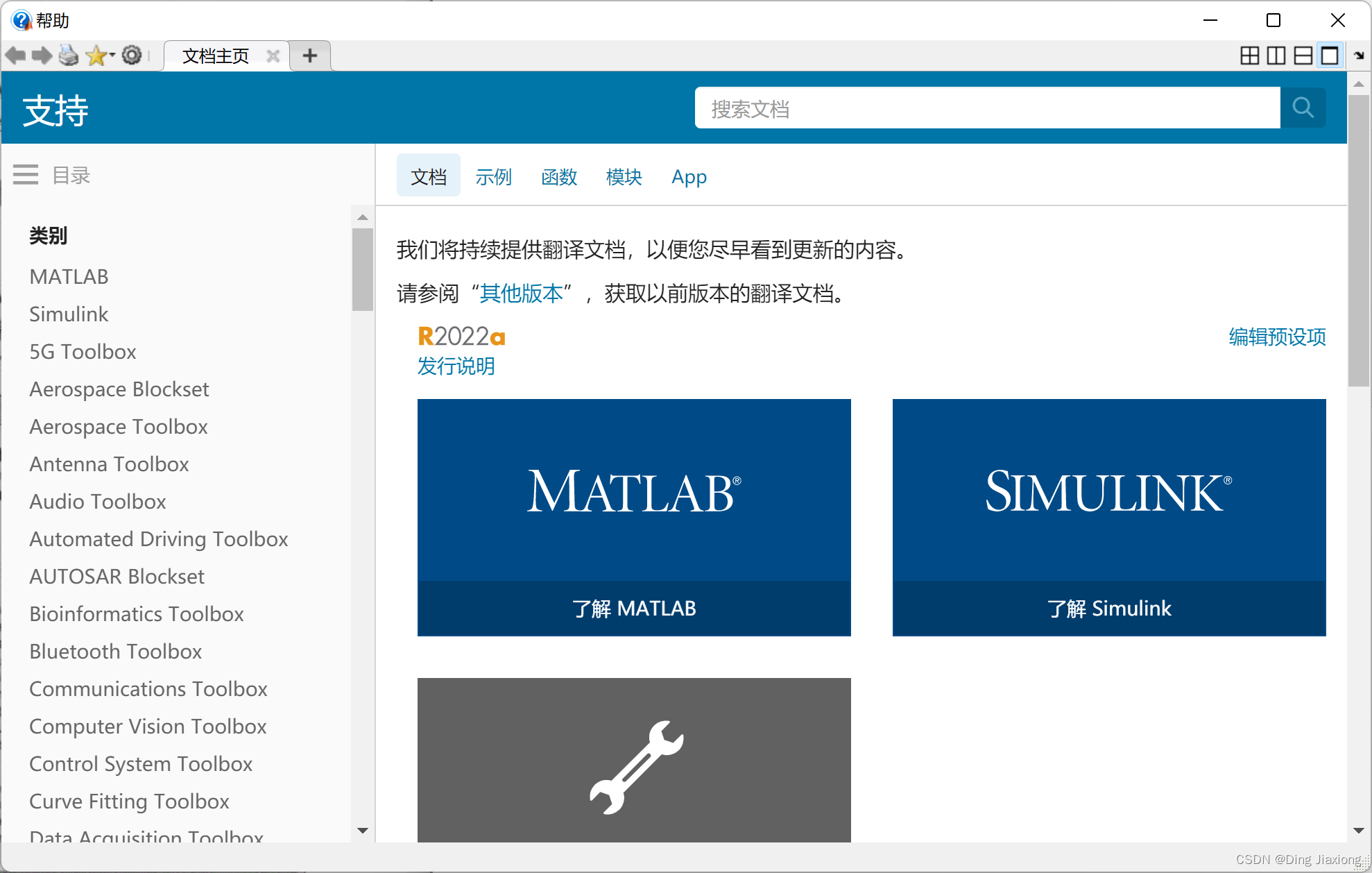The height and width of the screenshot is (873, 1372).
Task: Open the favorites dropdown arrow
Action: (111, 56)
